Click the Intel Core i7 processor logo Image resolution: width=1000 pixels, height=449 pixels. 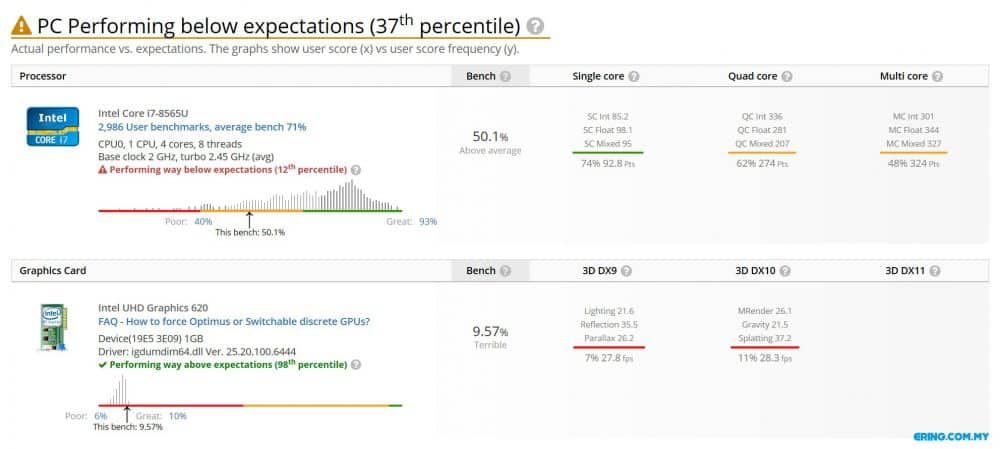click(x=53, y=126)
